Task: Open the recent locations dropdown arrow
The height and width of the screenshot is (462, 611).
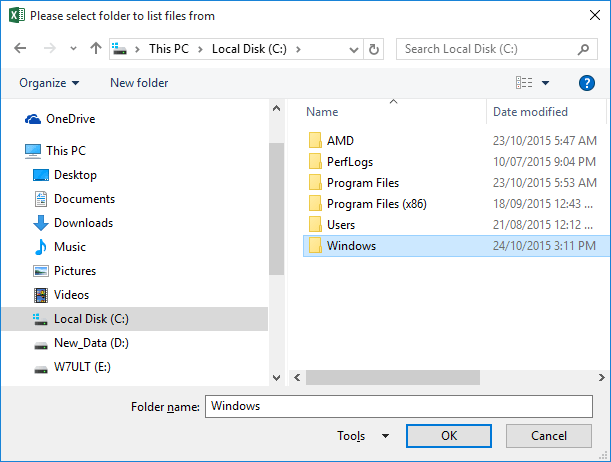Action: pyautogui.click(x=73, y=49)
